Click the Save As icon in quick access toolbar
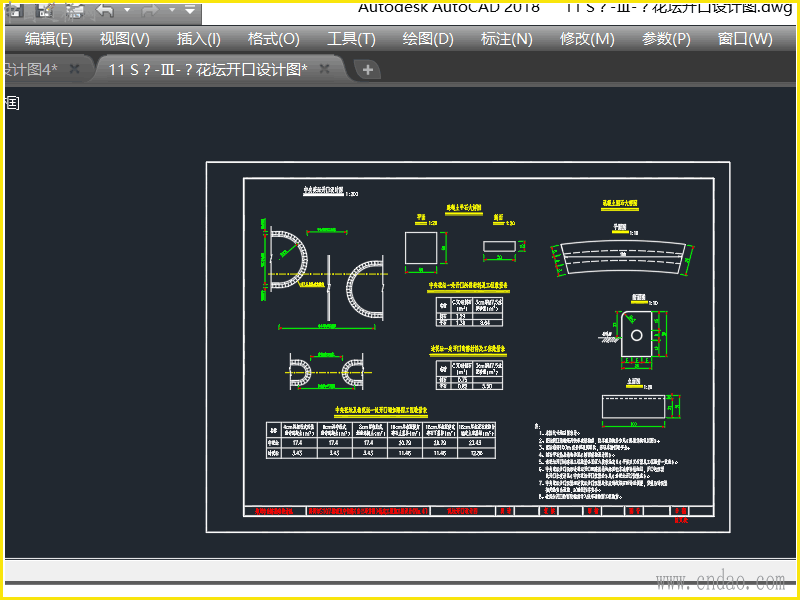Screen dimensions: 800x600 coord(46,10)
